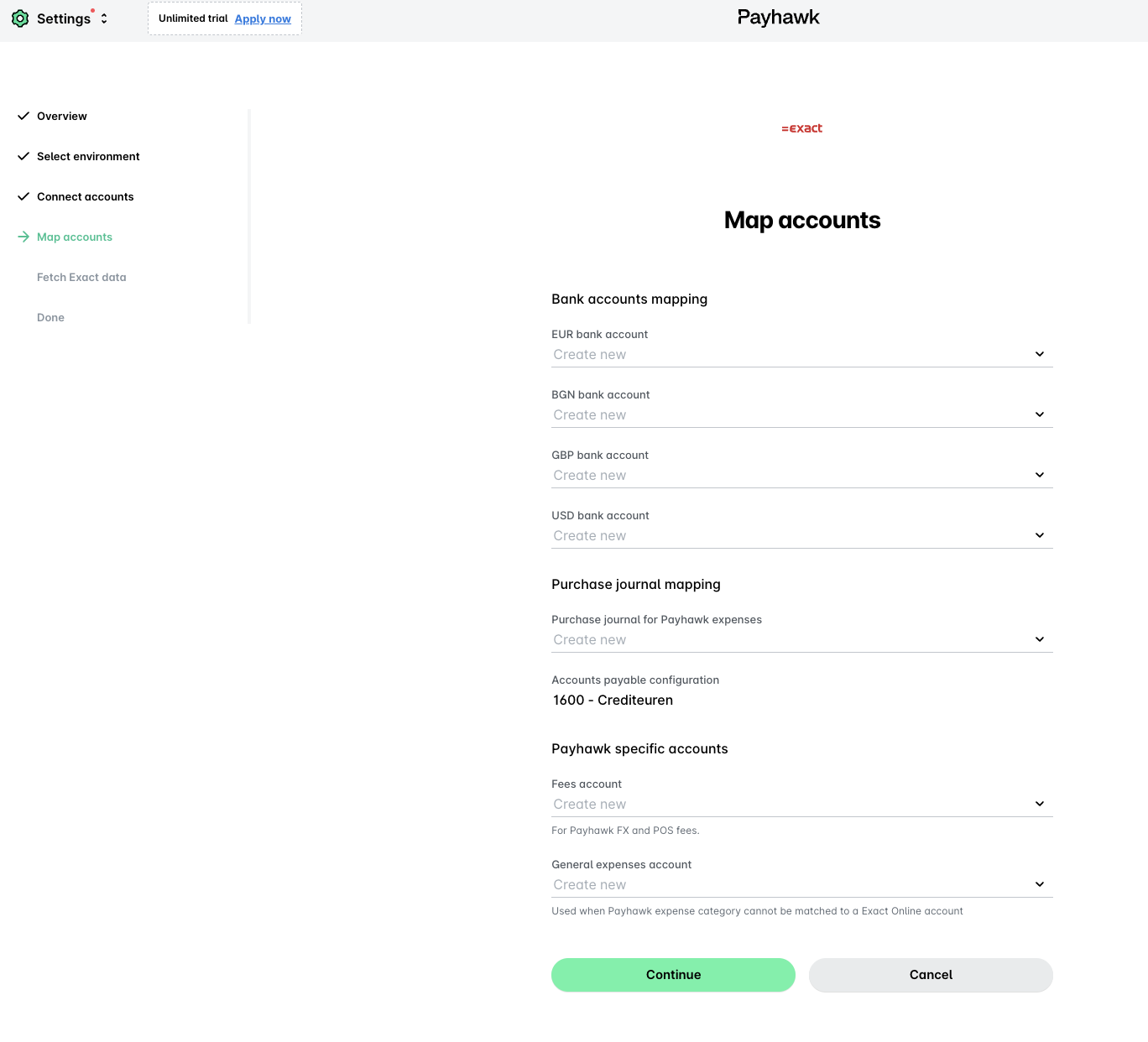This screenshot has width=1148, height=1042.
Task: Click the checkmark beside Connect accounts
Action: 23,196
